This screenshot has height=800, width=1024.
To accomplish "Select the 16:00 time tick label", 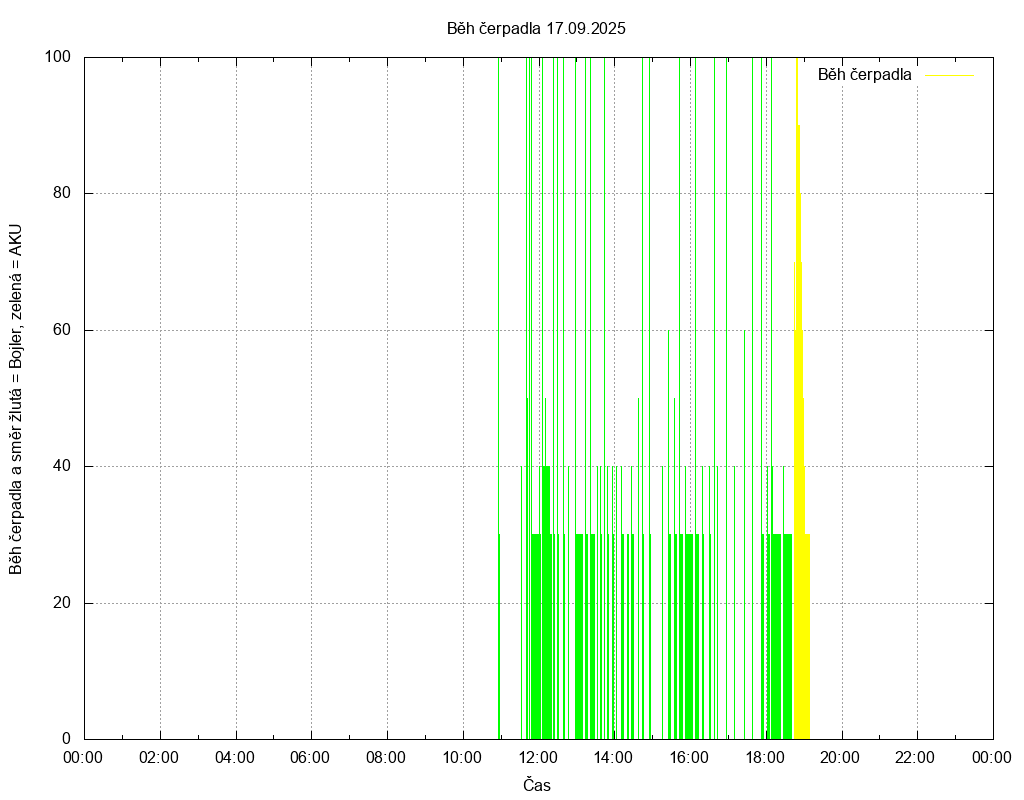I will [x=689, y=757].
